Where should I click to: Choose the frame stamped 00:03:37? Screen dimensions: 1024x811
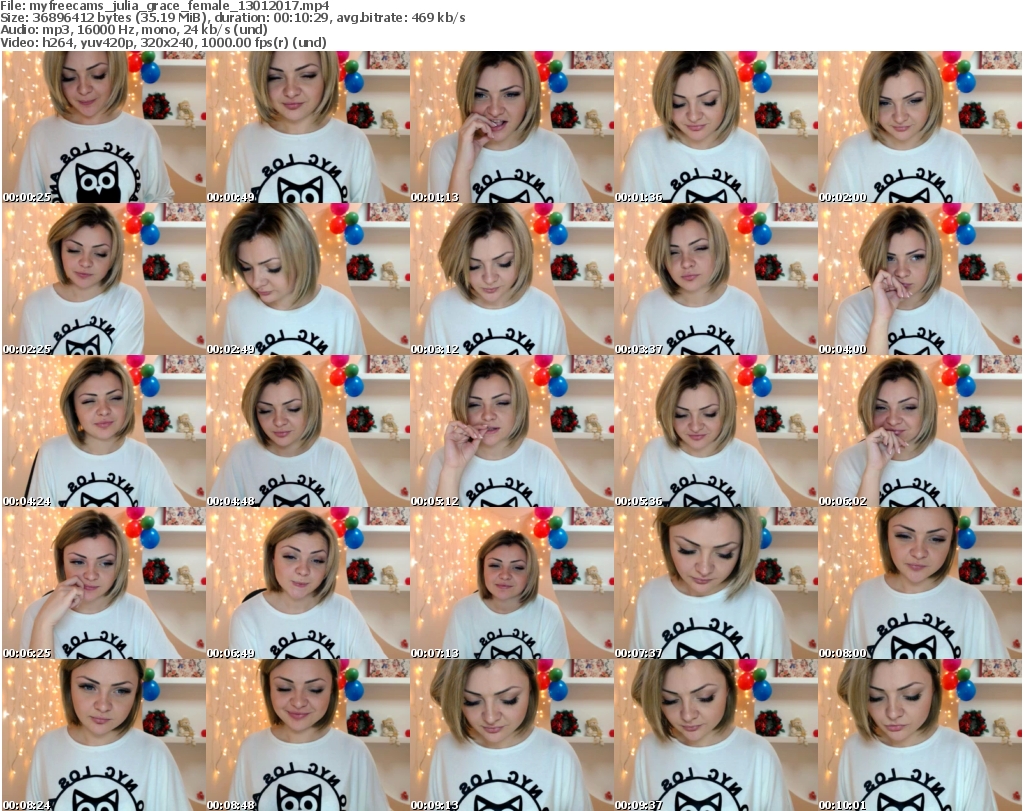coord(716,279)
